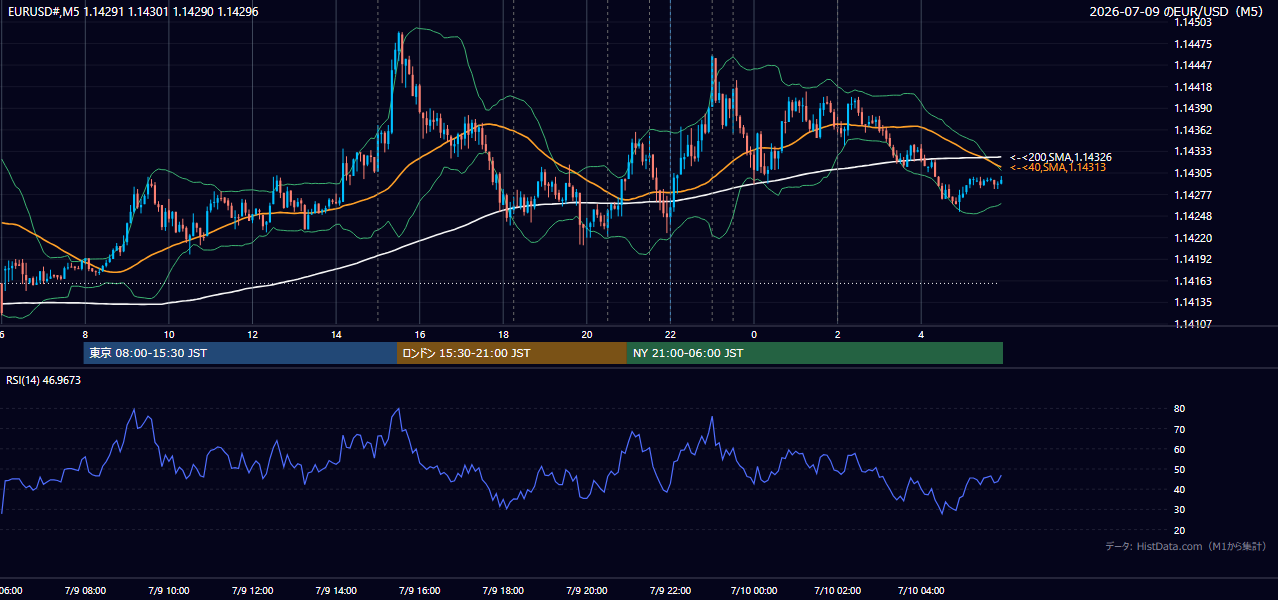Click price axis label 1.14475

[x=1193, y=44]
